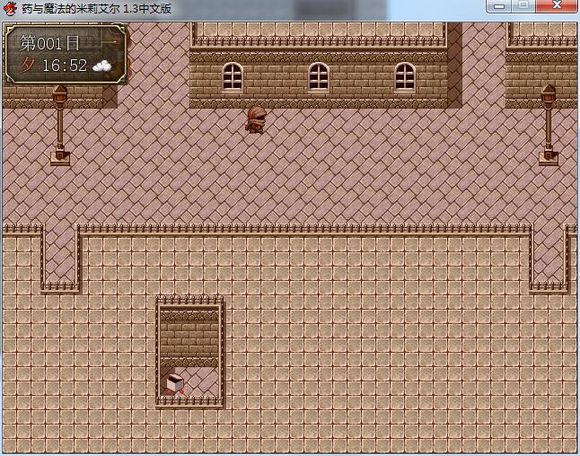This screenshot has width=580, height=456.
Task: Click the arrow ornament in the date panel
Action: pos(109,42)
